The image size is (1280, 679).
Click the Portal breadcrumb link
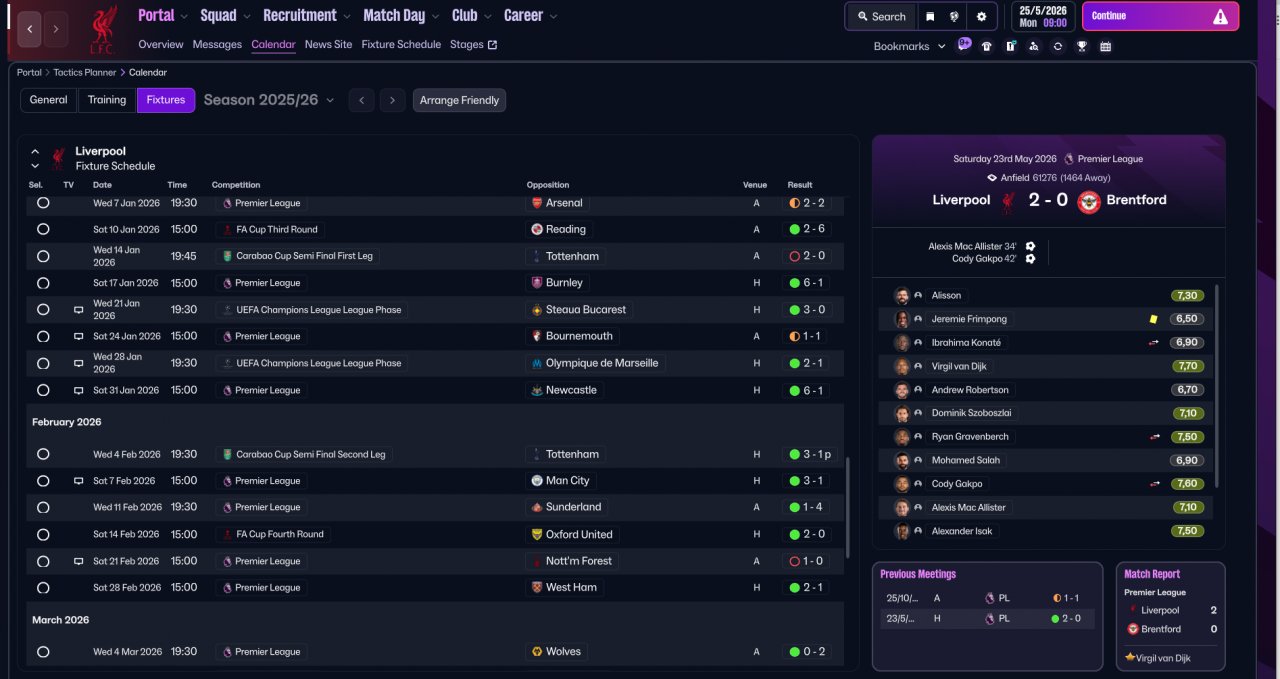(29, 73)
